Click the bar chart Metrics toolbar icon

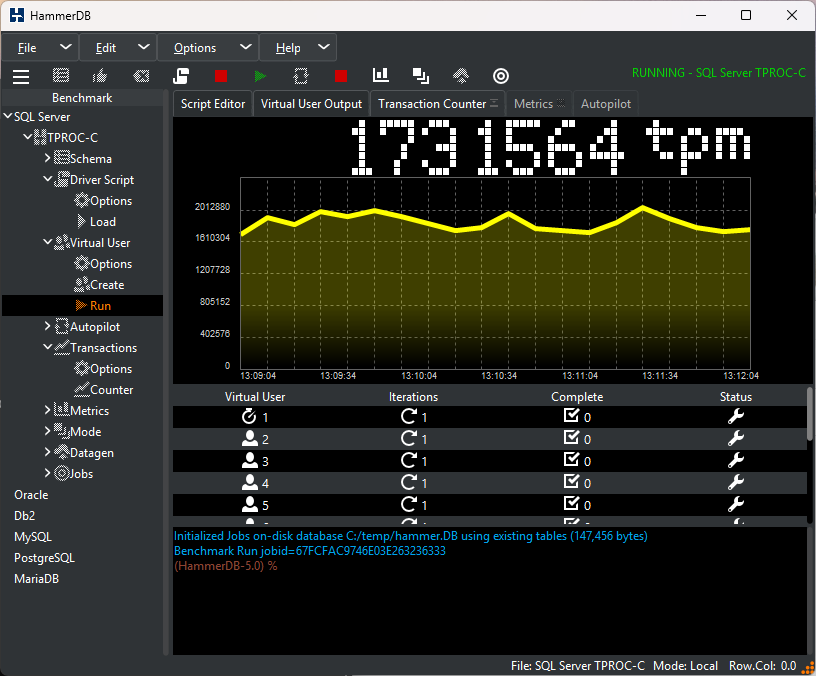(x=381, y=75)
